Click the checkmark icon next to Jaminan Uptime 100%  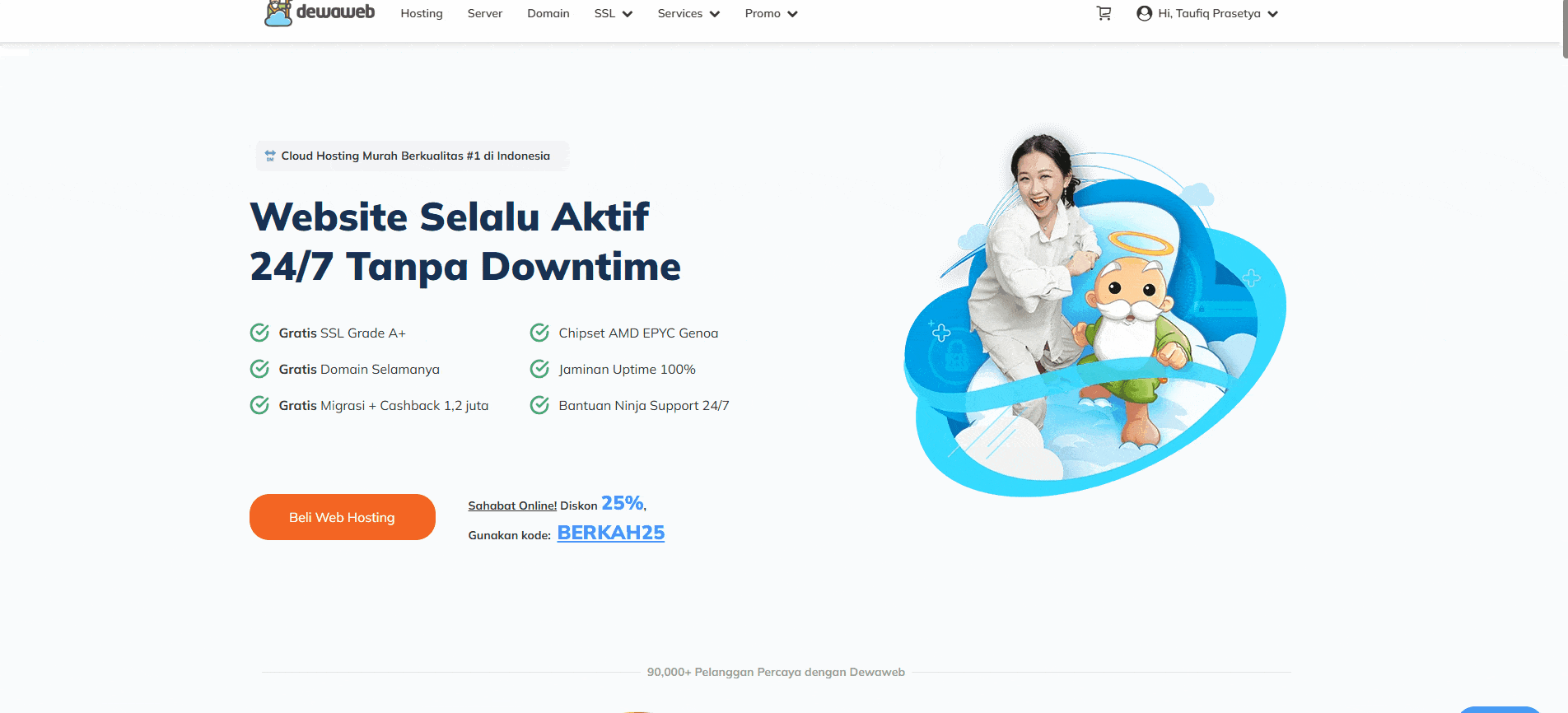(539, 369)
